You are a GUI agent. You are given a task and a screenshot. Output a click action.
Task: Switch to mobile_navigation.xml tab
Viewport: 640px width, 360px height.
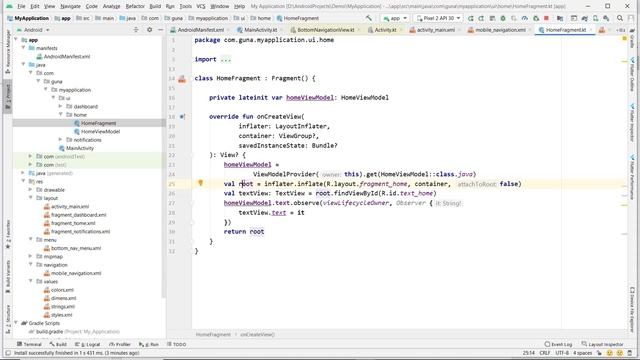tap(500, 30)
